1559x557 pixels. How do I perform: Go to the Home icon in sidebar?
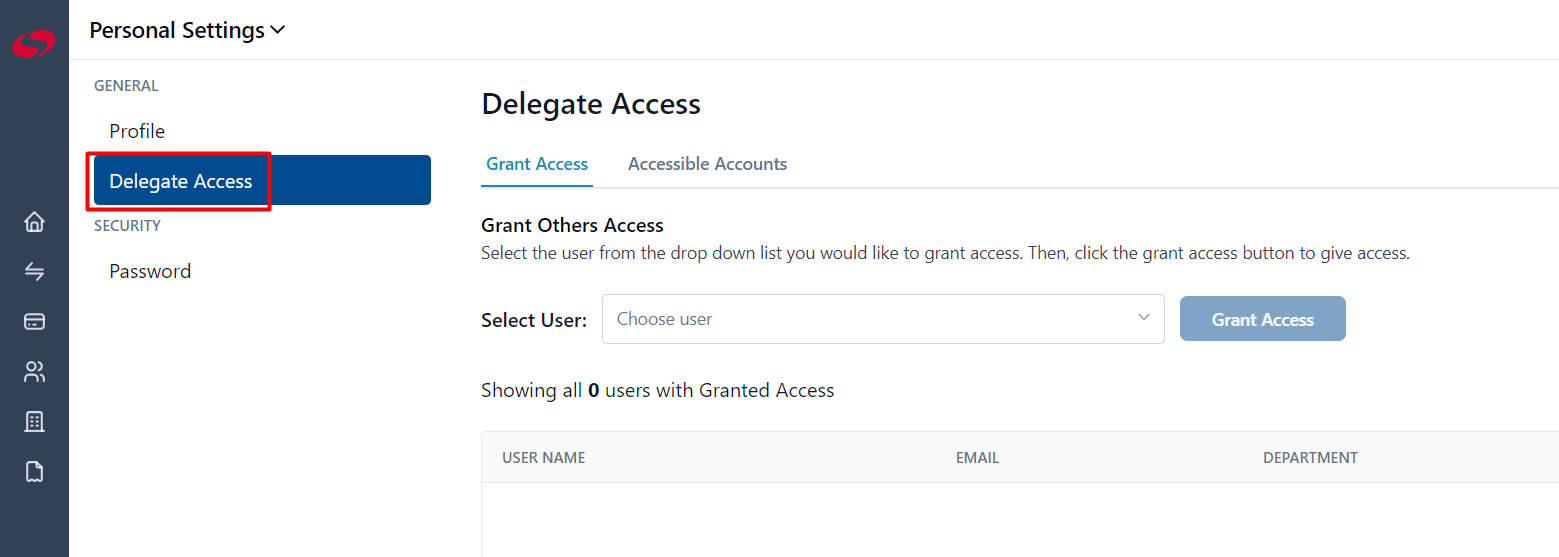pos(34,222)
